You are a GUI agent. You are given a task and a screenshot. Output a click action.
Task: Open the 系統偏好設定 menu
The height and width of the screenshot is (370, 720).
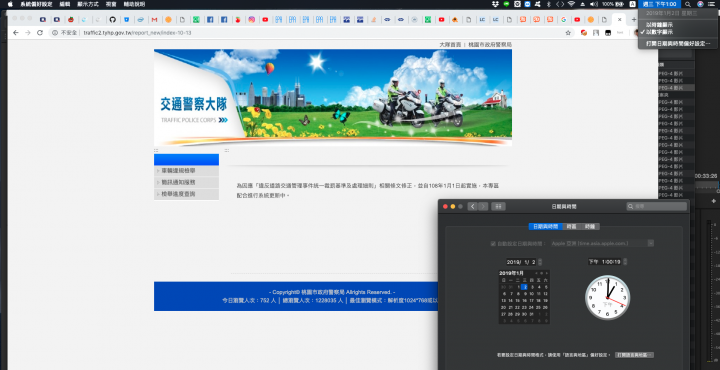(36, 4)
